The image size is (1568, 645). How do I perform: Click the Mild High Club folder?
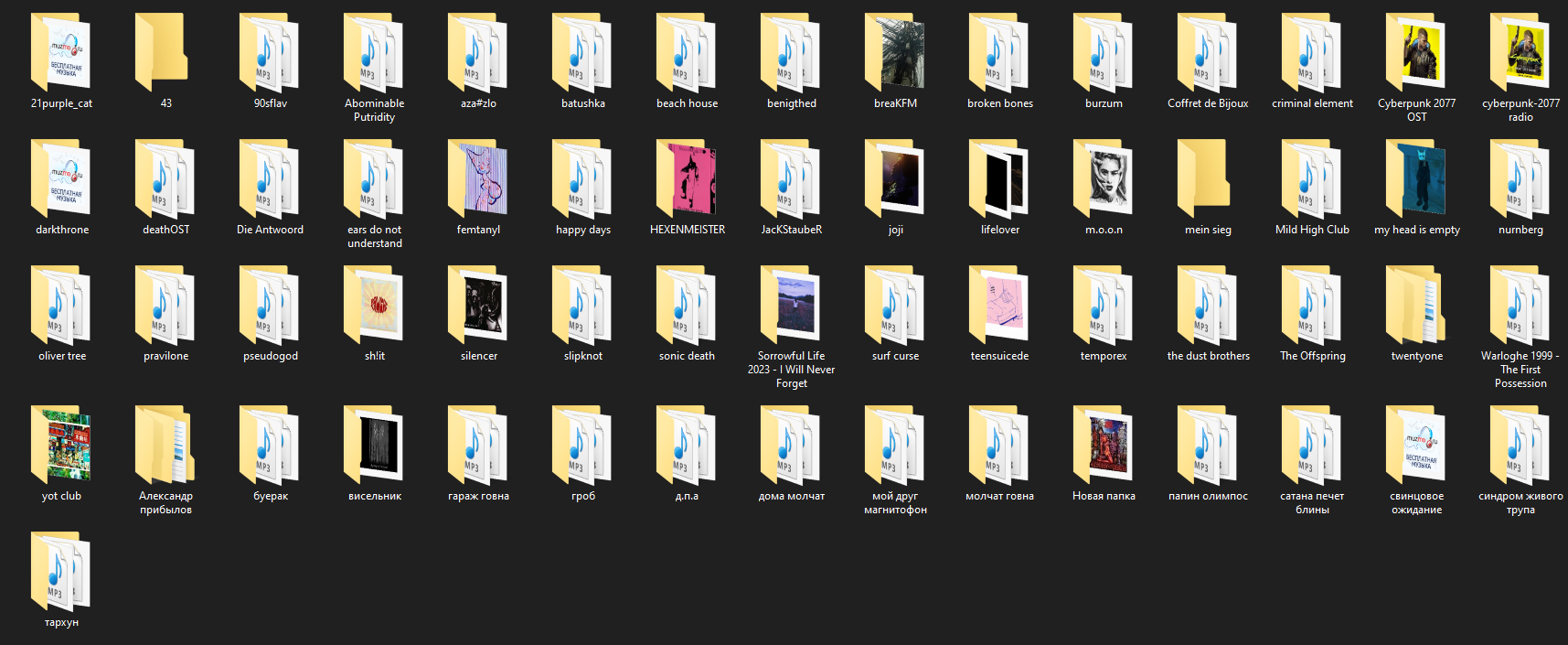click(1312, 177)
